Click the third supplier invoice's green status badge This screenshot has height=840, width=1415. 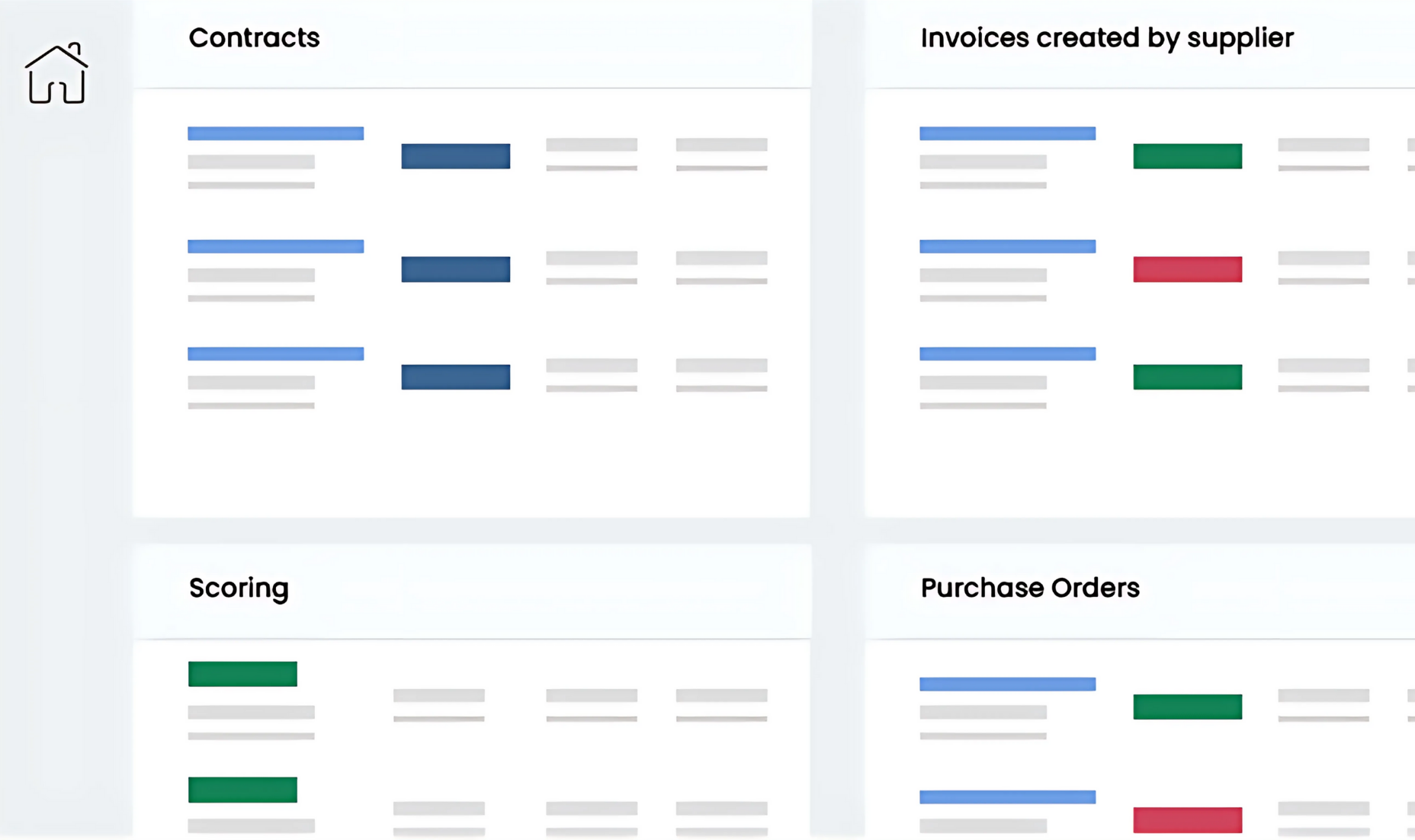[1187, 377]
